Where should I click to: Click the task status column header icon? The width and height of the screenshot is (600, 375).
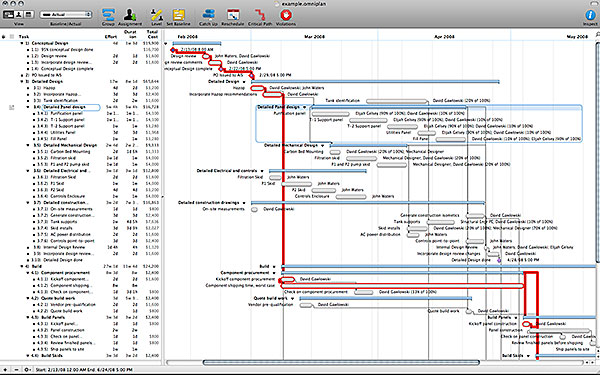[3, 37]
